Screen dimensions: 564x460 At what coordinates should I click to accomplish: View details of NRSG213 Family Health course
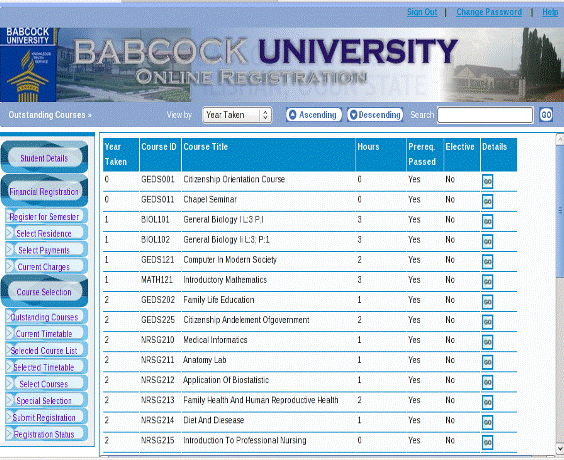point(487,402)
